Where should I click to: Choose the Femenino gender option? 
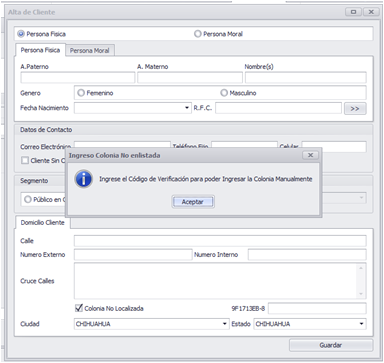tap(81, 93)
